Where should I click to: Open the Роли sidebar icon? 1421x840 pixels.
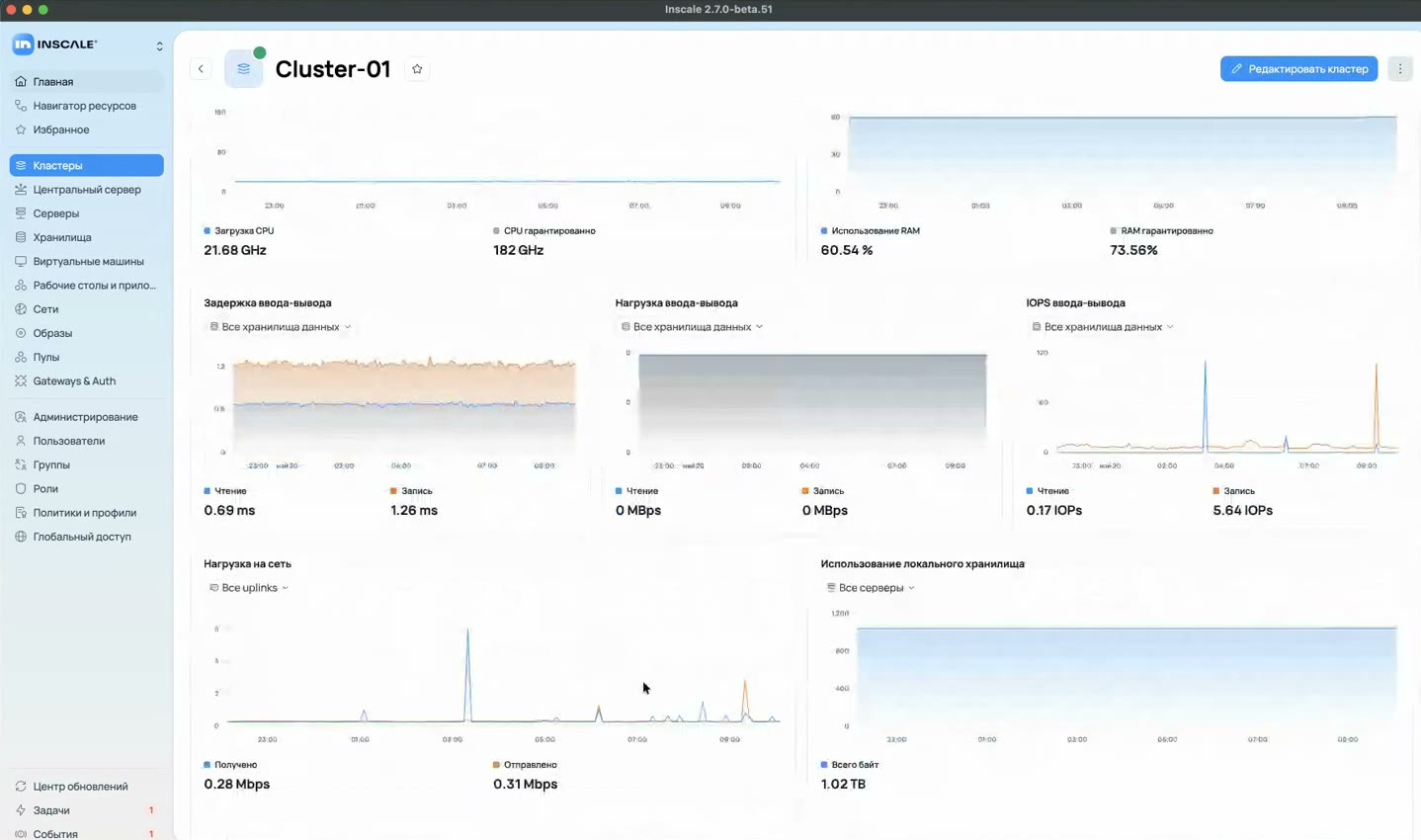pos(21,488)
